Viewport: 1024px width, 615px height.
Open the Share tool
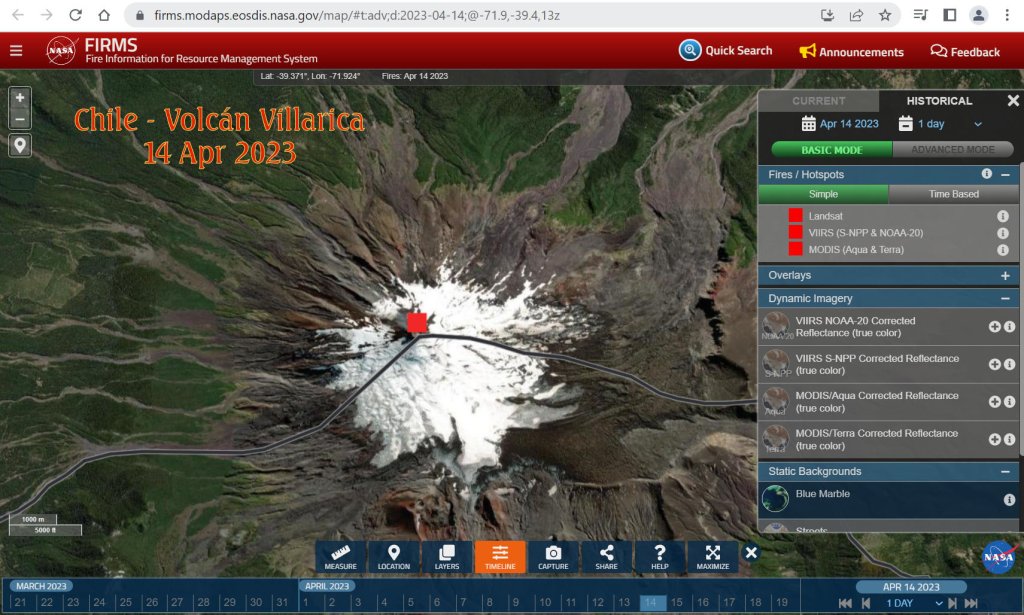click(x=606, y=557)
